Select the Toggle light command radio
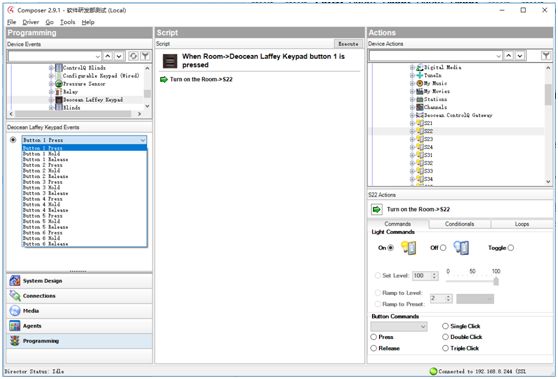This screenshot has height=379, width=558. [x=511, y=248]
